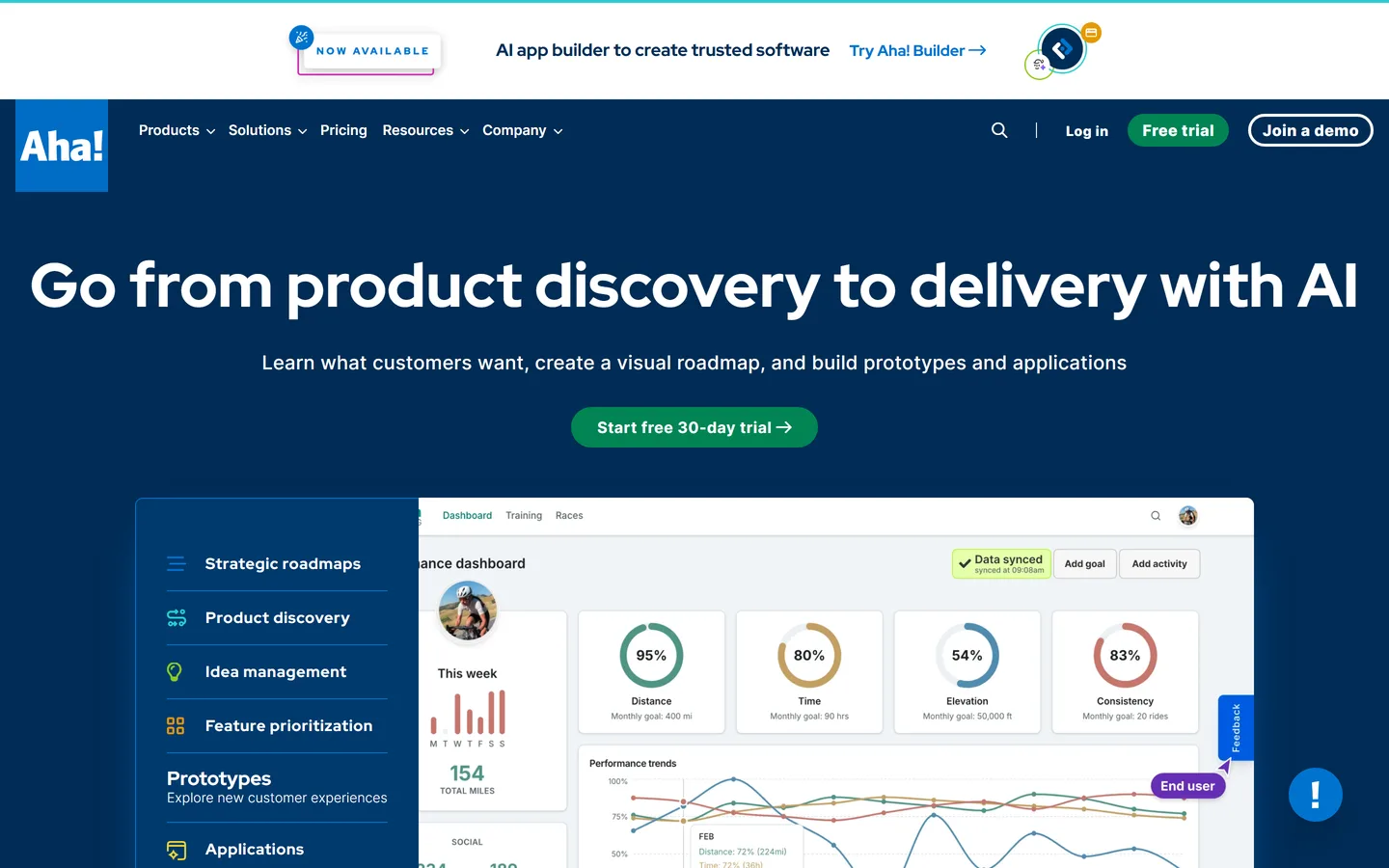Screen dimensions: 1389x868
Task: Open the blue exclamation help bubble
Action: pyautogui.click(x=1316, y=795)
